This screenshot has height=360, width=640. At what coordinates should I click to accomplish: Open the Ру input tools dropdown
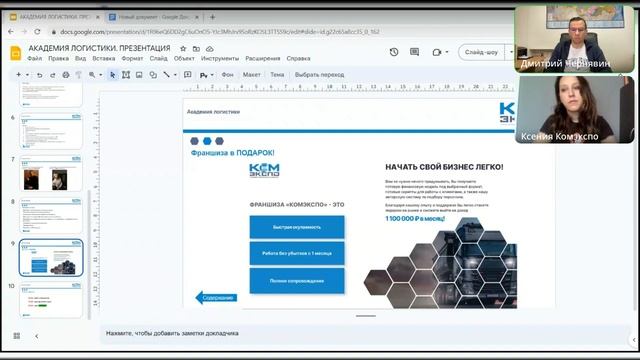click(x=207, y=75)
